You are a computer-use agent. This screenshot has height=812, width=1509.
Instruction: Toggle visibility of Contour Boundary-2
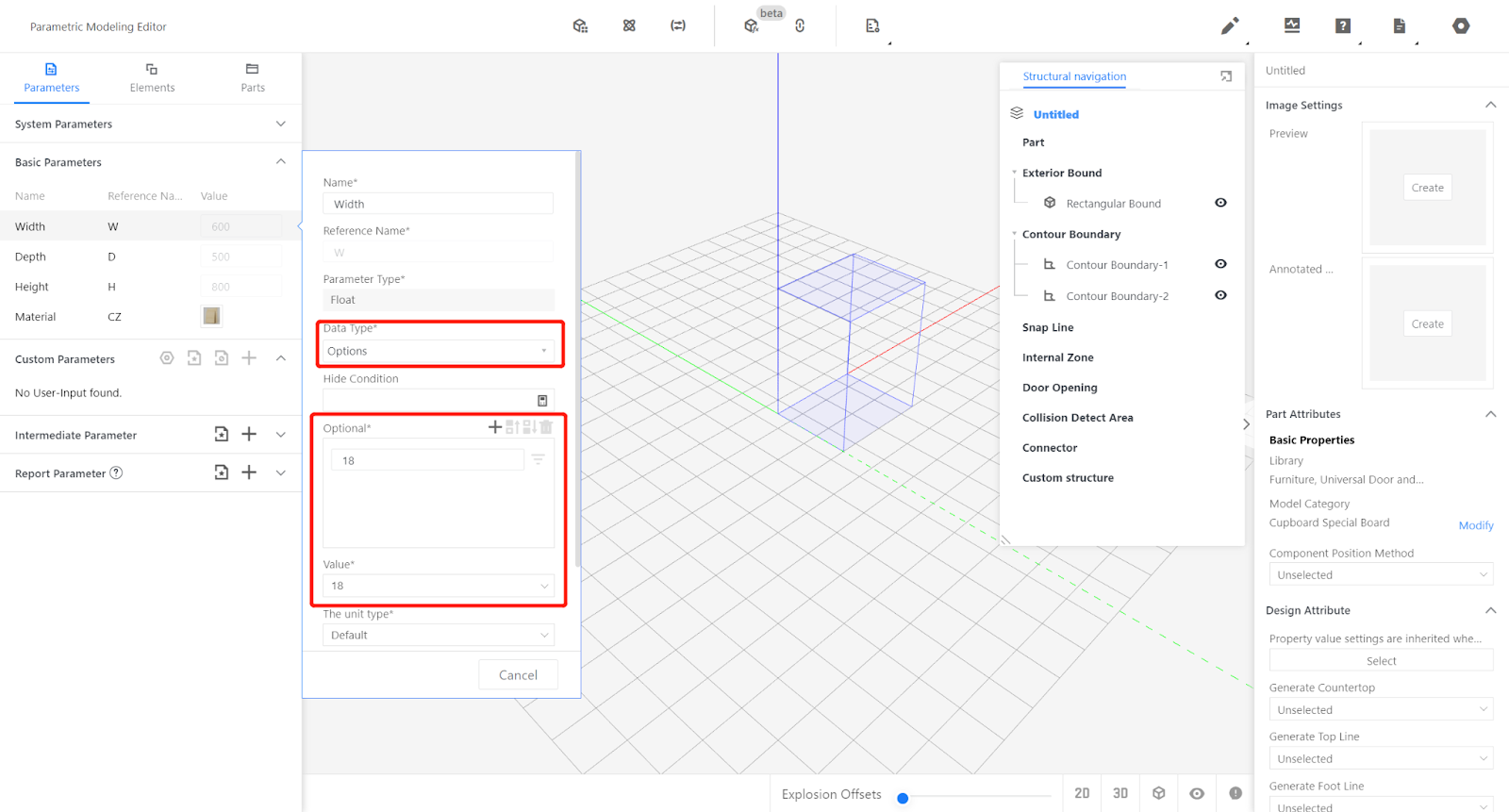[x=1220, y=295]
